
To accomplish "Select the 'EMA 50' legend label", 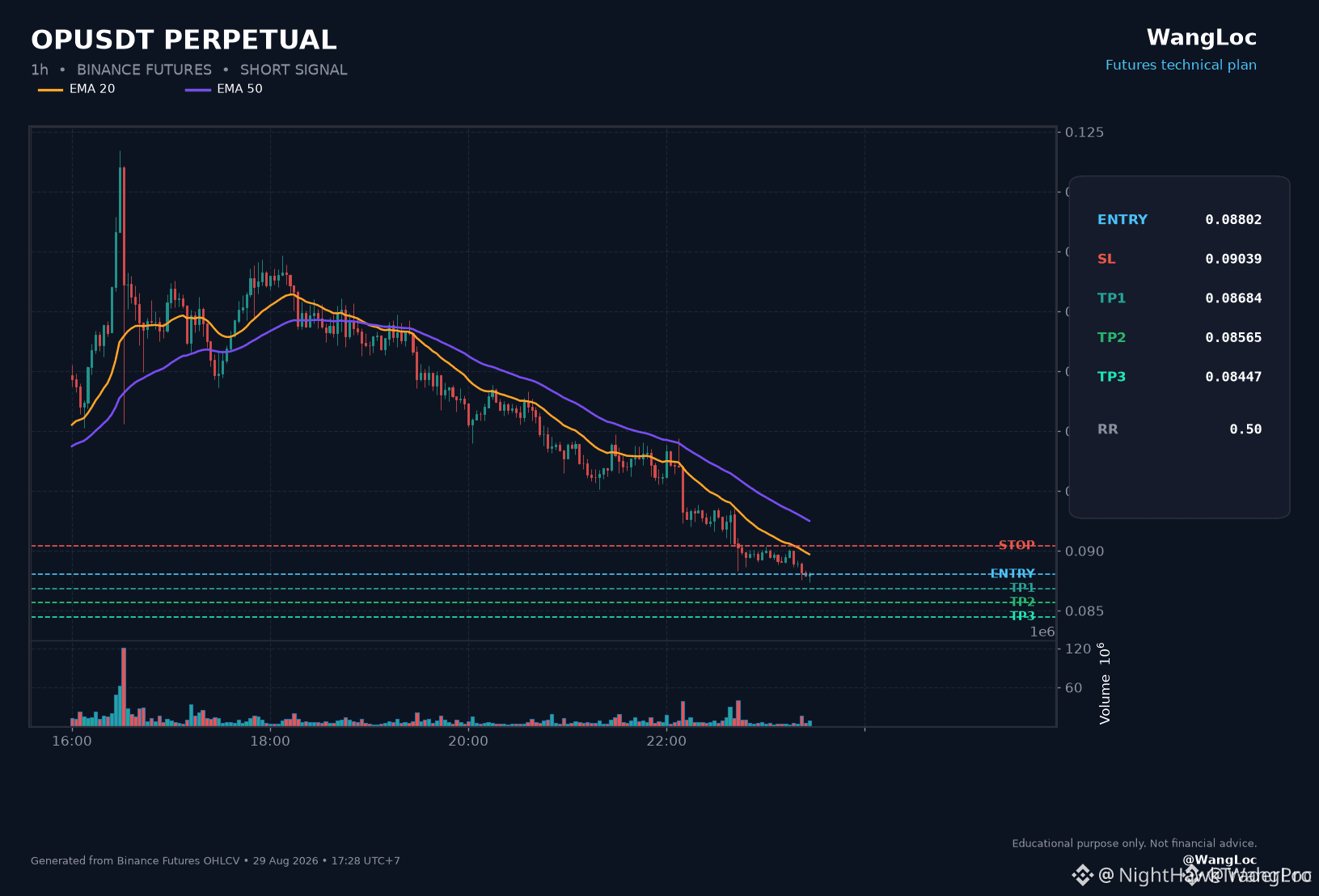I will coord(239,89).
